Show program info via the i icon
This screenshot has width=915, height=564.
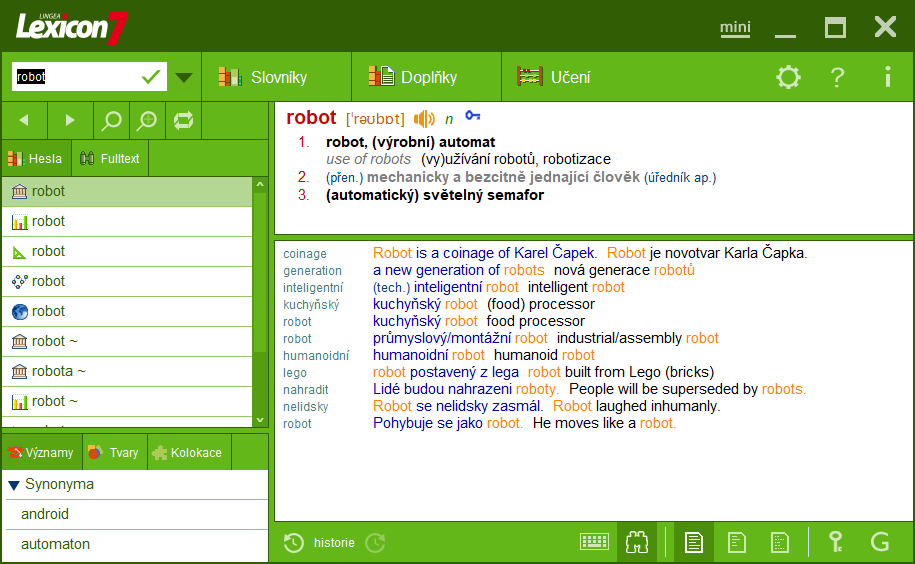pos(887,77)
